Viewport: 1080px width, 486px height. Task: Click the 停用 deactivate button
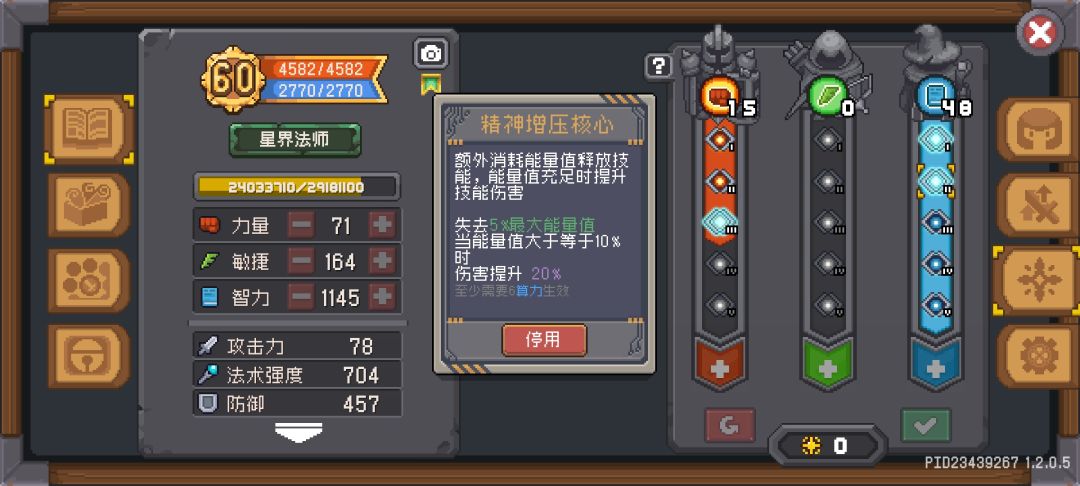[x=544, y=340]
